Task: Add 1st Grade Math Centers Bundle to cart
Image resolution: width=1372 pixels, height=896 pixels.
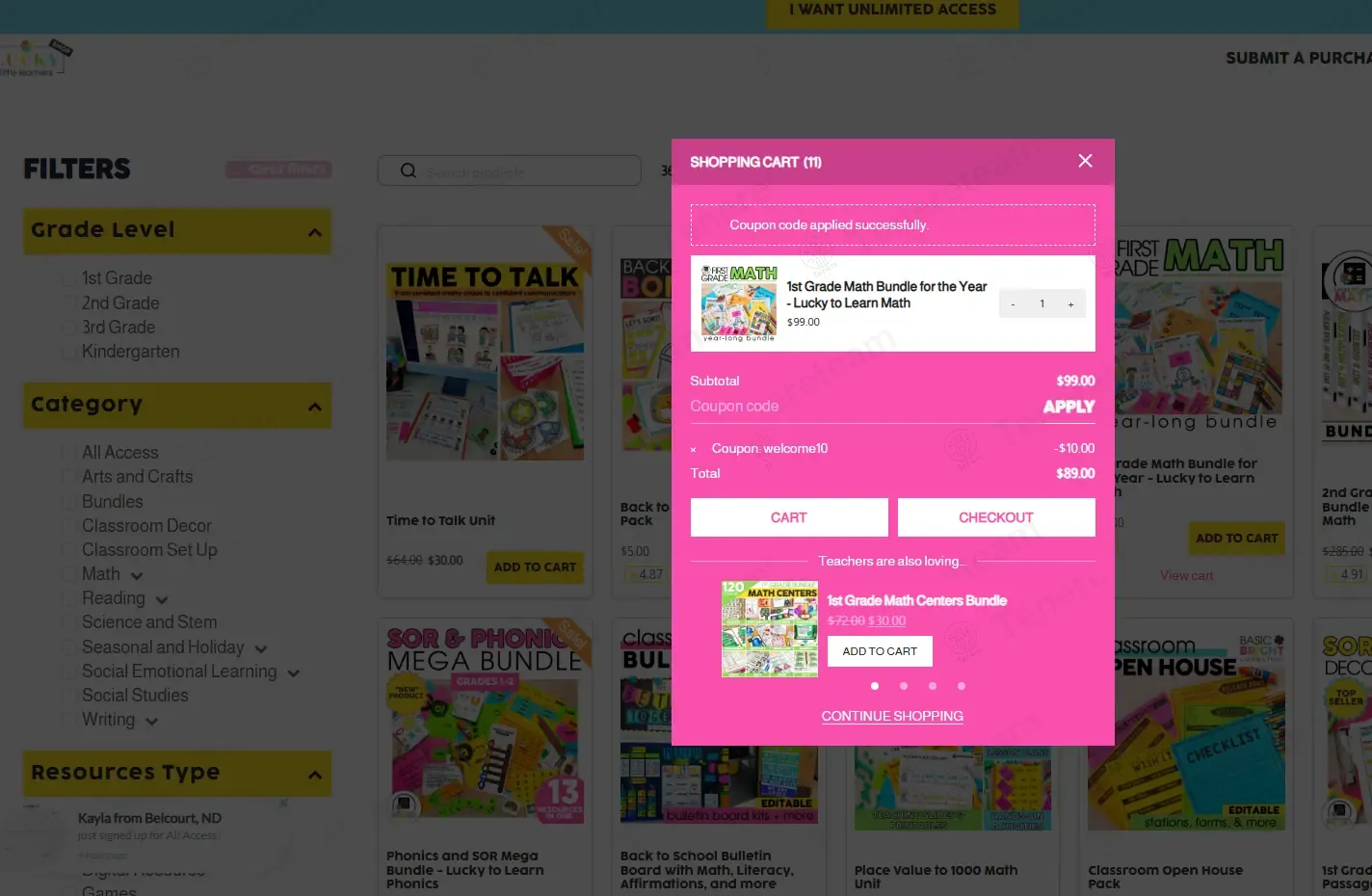Action: tap(880, 651)
